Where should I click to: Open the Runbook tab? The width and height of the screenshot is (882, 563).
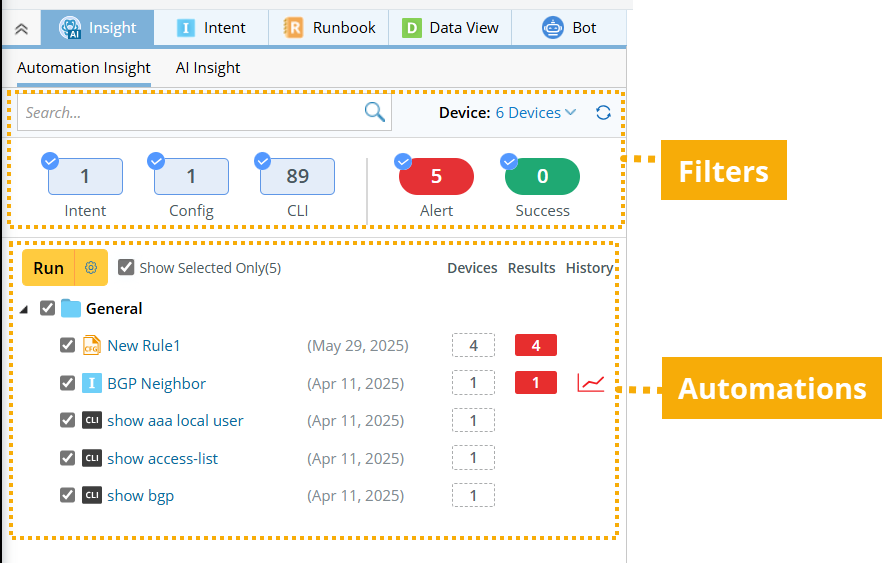[329, 28]
